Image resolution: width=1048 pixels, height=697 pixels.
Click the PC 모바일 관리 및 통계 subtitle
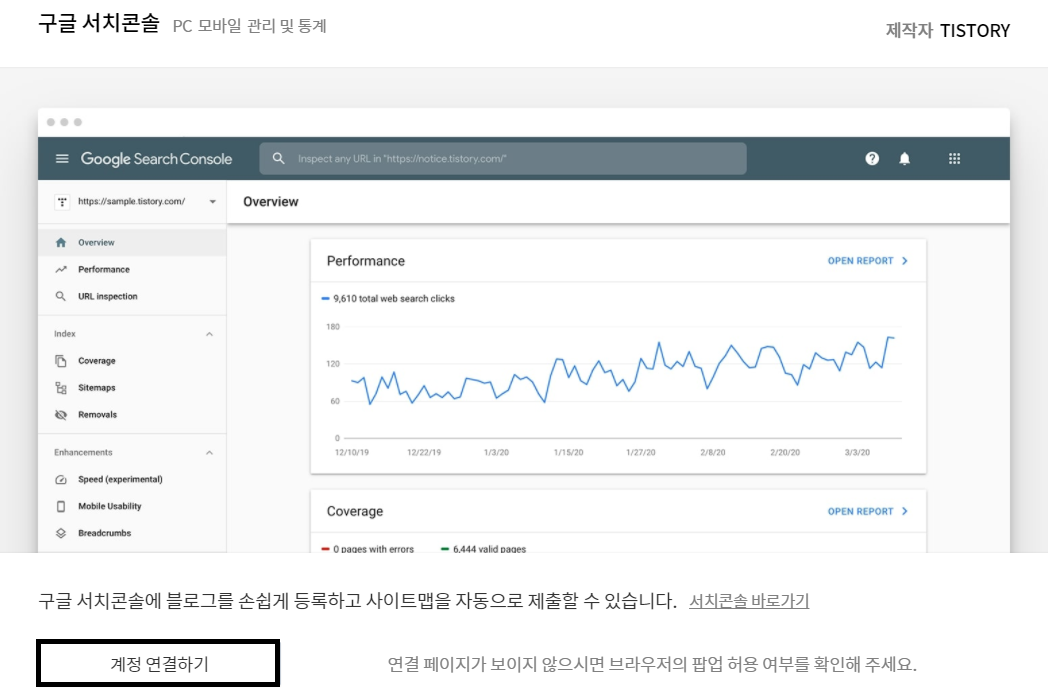pyautogui.click(x=249, y=26)
